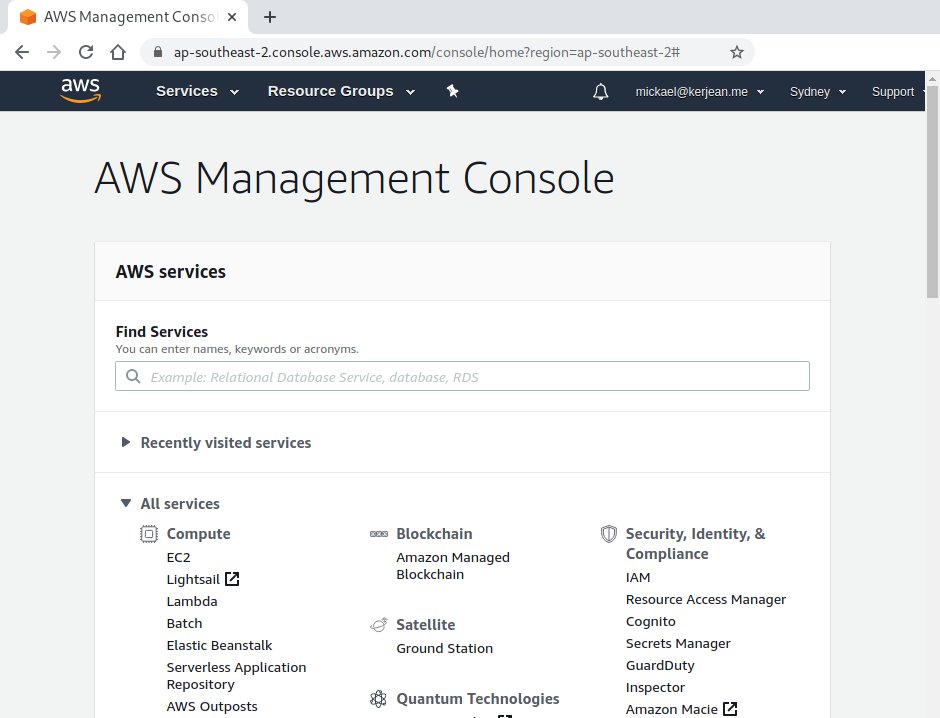
Task: Go back to the previous page
Action: [x=22, y=52]
